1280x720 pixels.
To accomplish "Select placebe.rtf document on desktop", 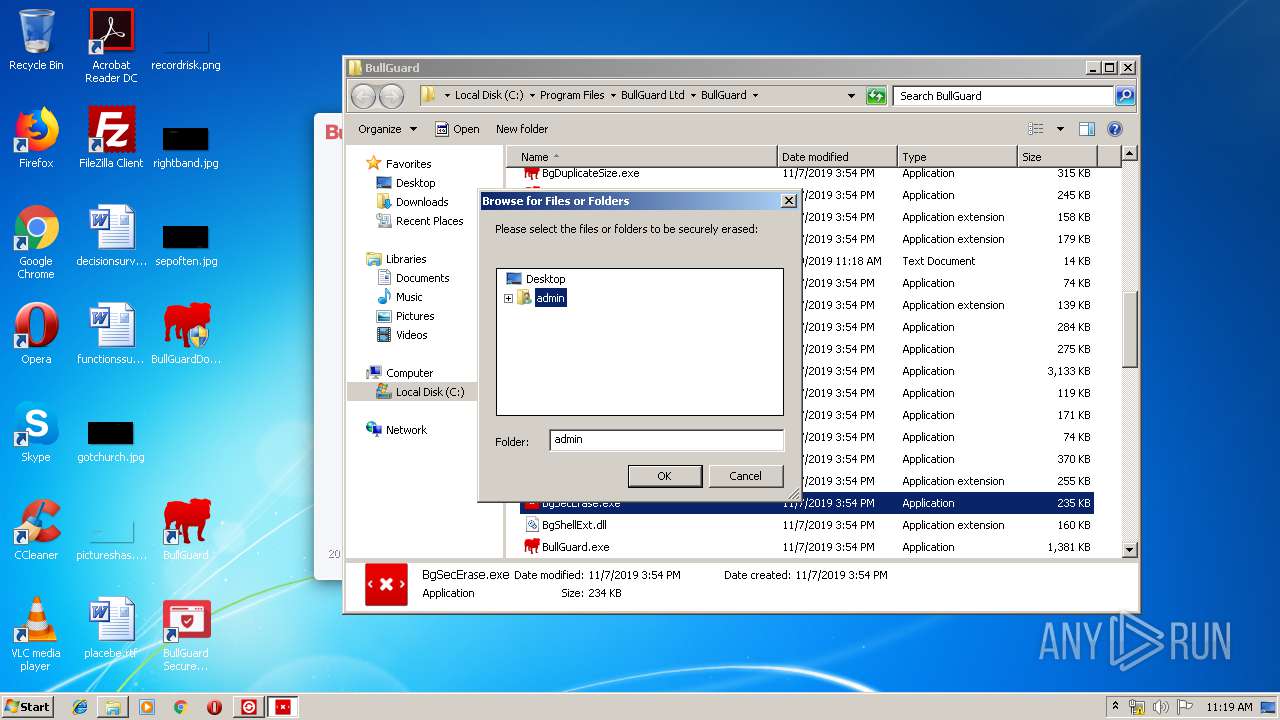I will pos(111,628).
